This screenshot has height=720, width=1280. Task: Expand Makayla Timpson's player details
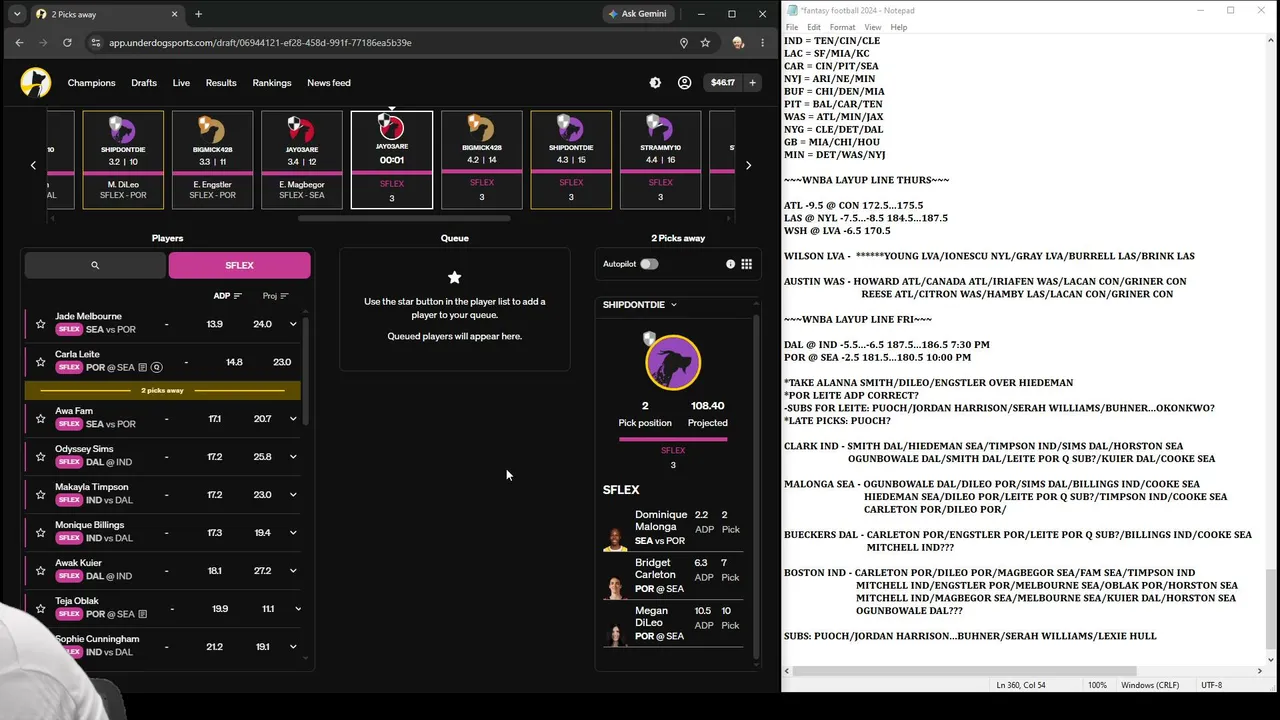pyautogui.click(x=293, y=495)
